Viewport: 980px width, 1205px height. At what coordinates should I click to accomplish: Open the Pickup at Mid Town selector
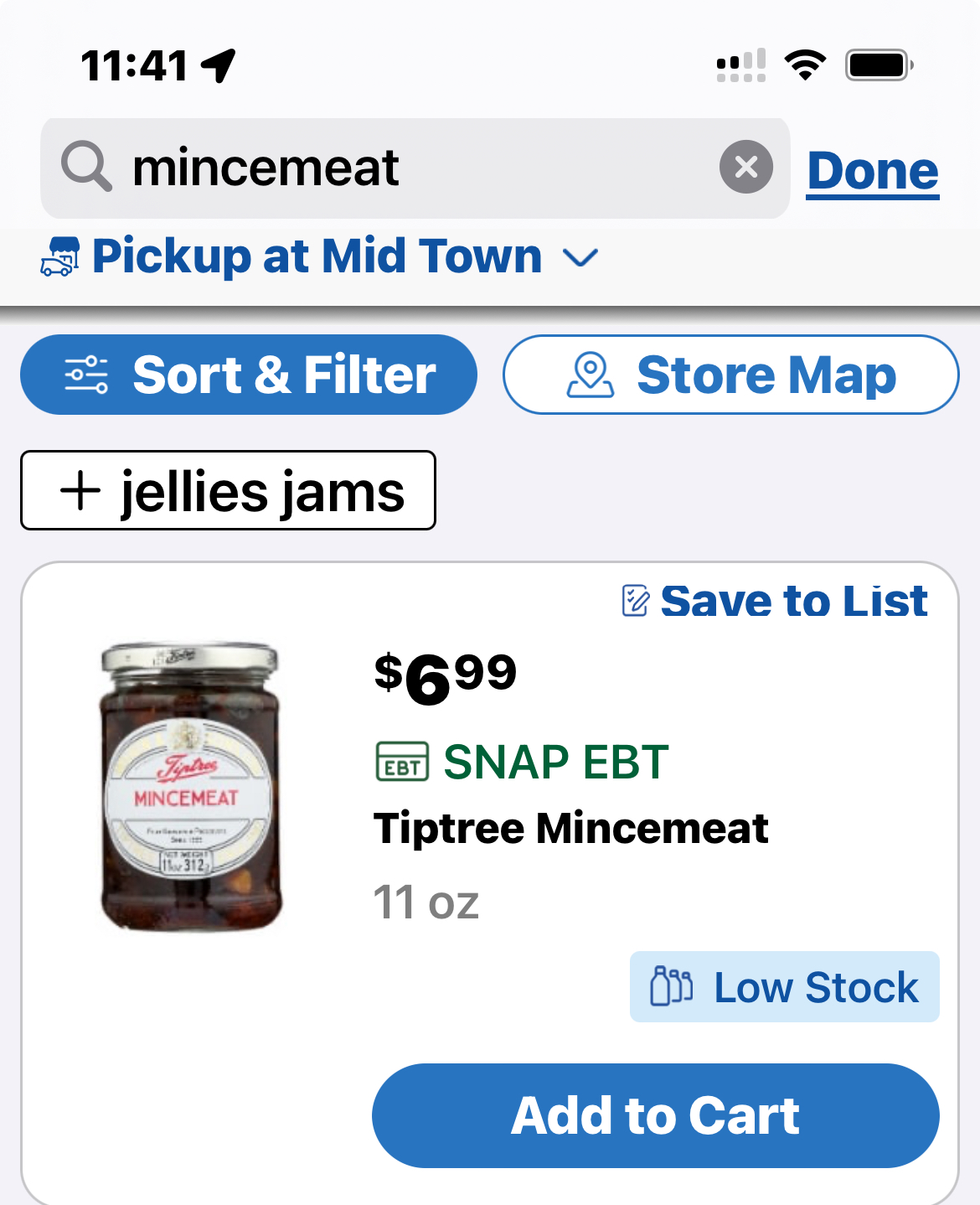pos(317,256)
